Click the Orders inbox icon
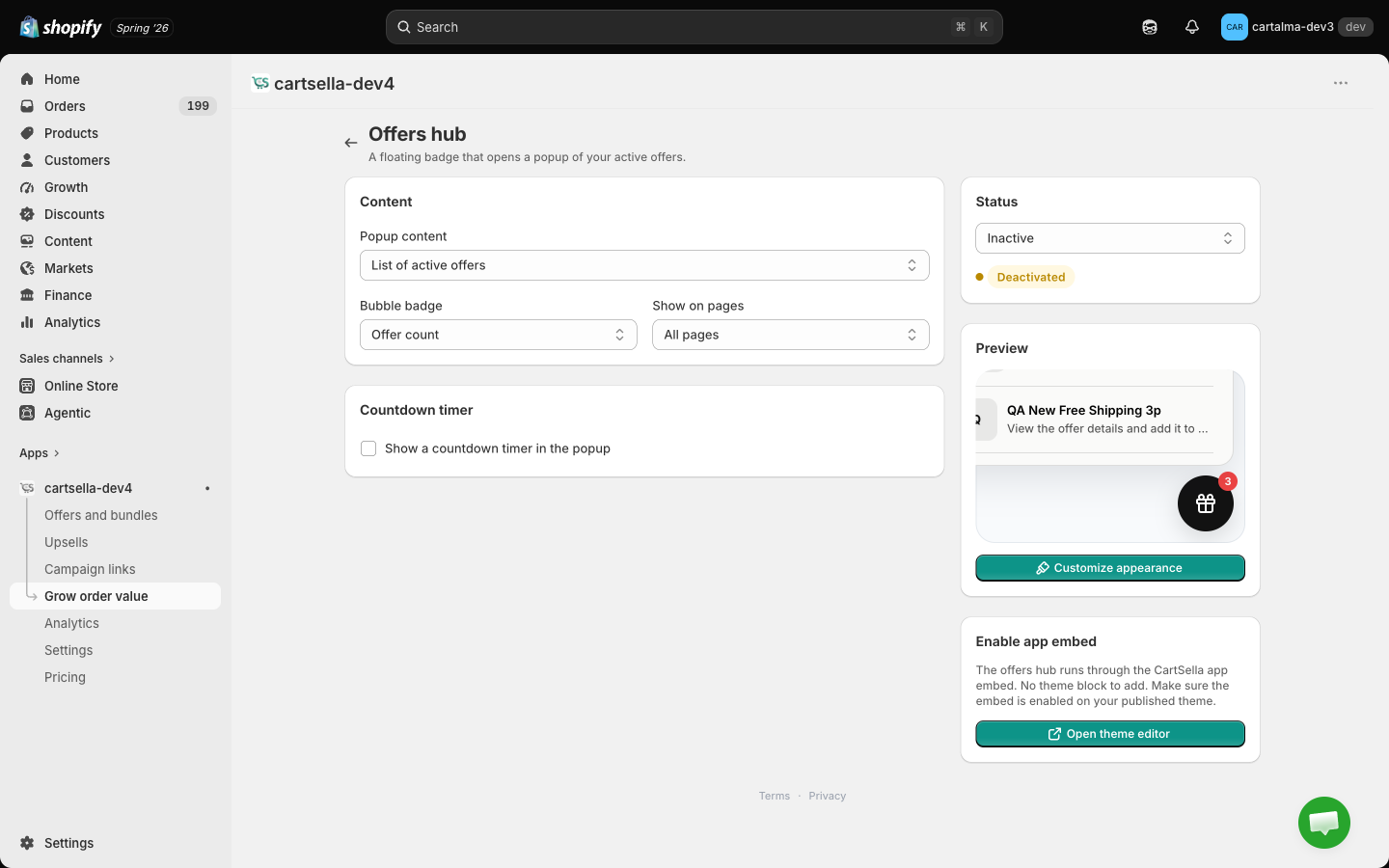The height and width of the screenshot is (868, 1389). click(x=27, y=106)
